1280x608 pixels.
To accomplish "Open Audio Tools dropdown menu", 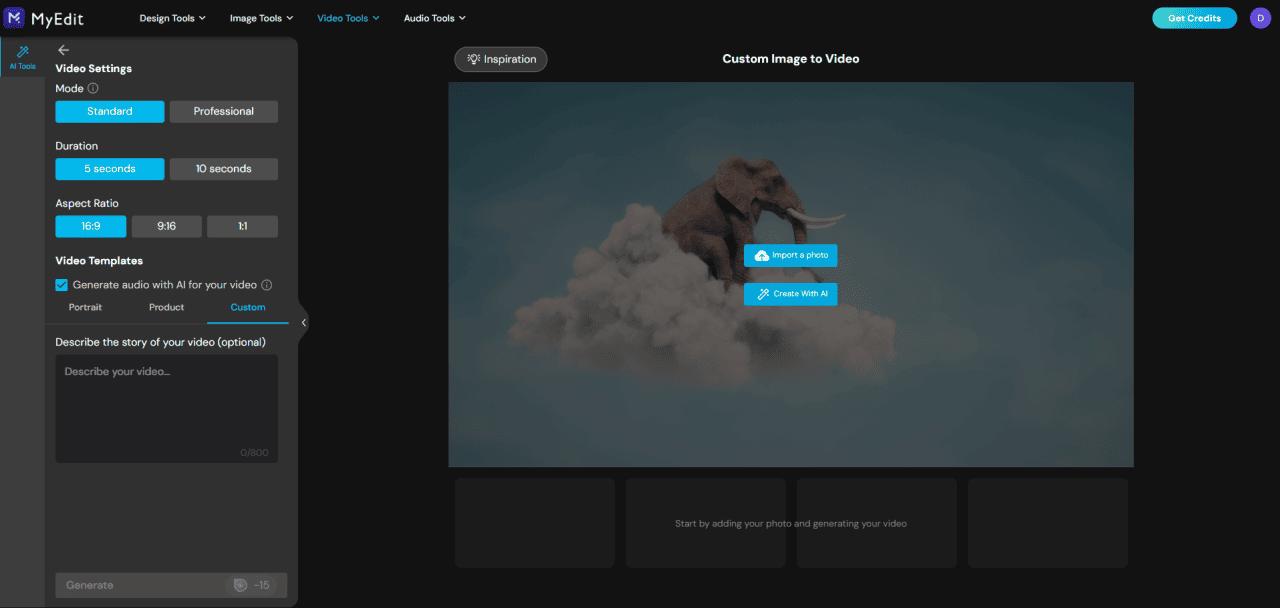I will click(435, 18).
